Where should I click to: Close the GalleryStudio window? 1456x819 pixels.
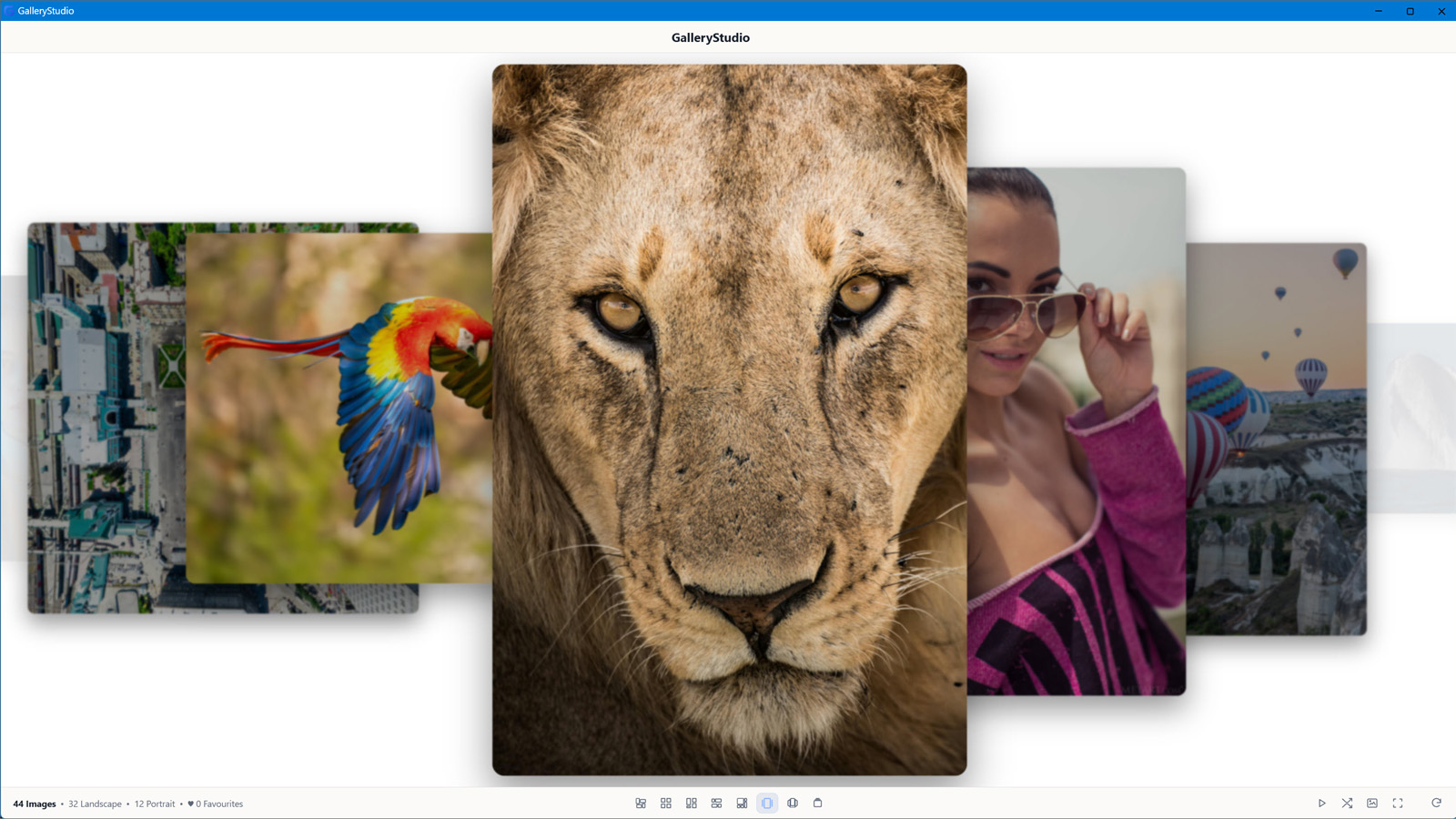(1441, 11)
